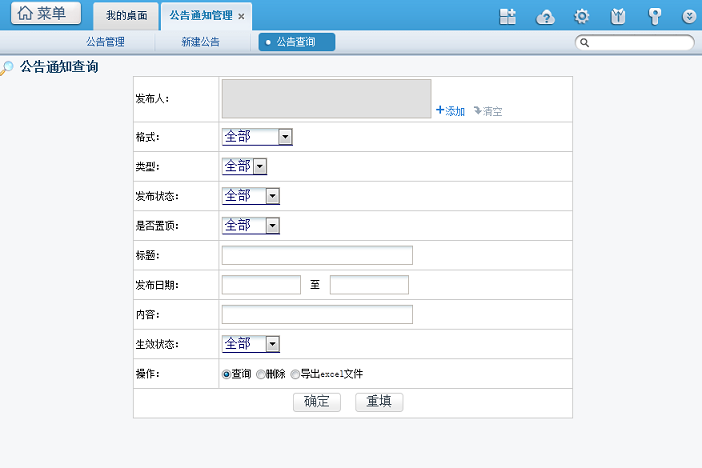Open the 生效状态 dropdown
This screenshot has height=468, width=702.
pos(272,344)
